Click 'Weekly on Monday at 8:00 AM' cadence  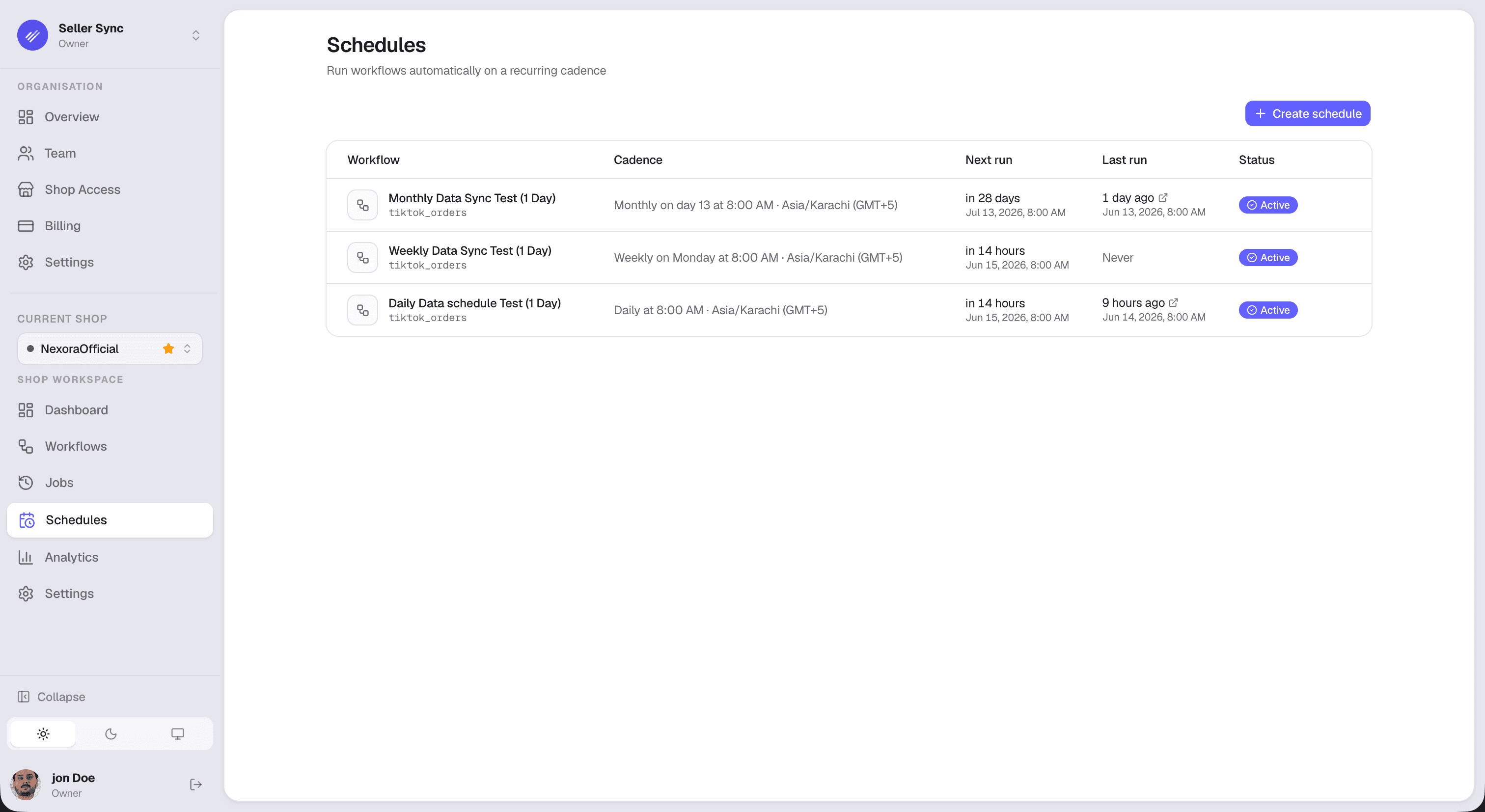point(696,258)
